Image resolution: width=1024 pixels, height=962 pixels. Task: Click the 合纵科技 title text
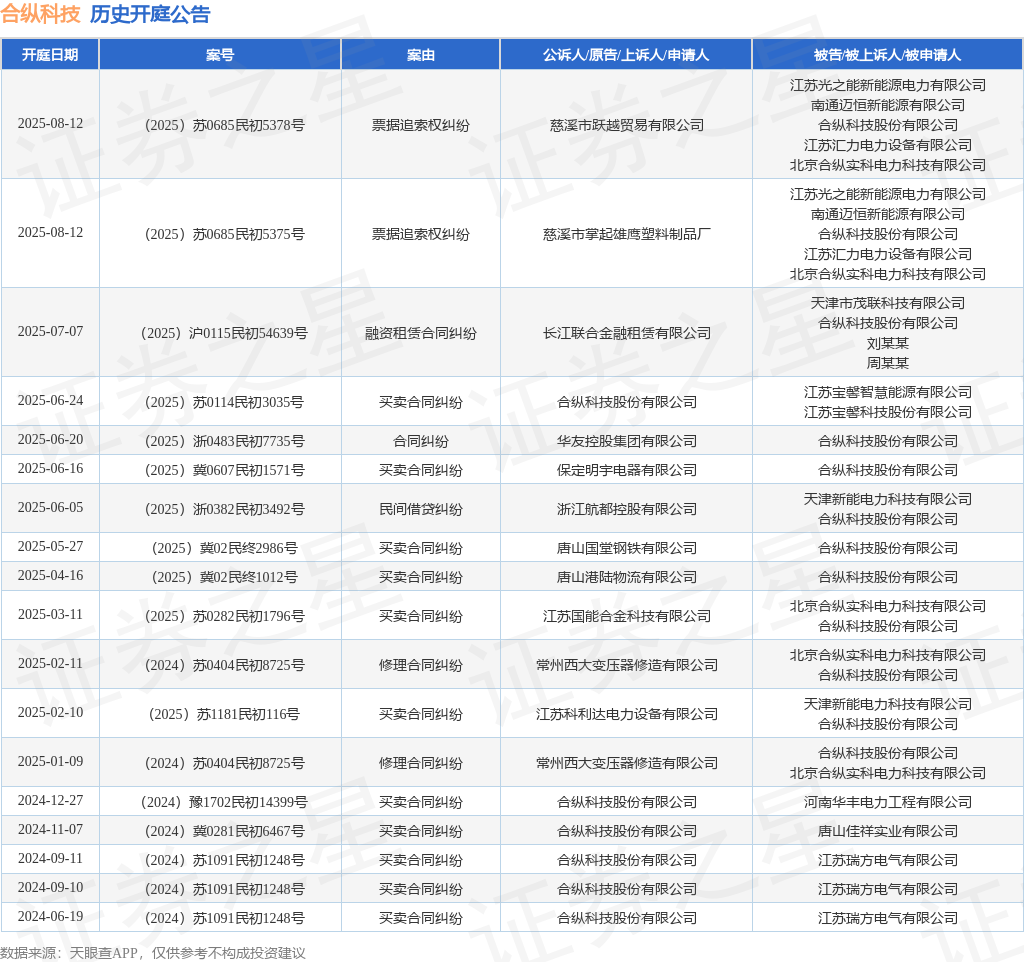(40, 14)
